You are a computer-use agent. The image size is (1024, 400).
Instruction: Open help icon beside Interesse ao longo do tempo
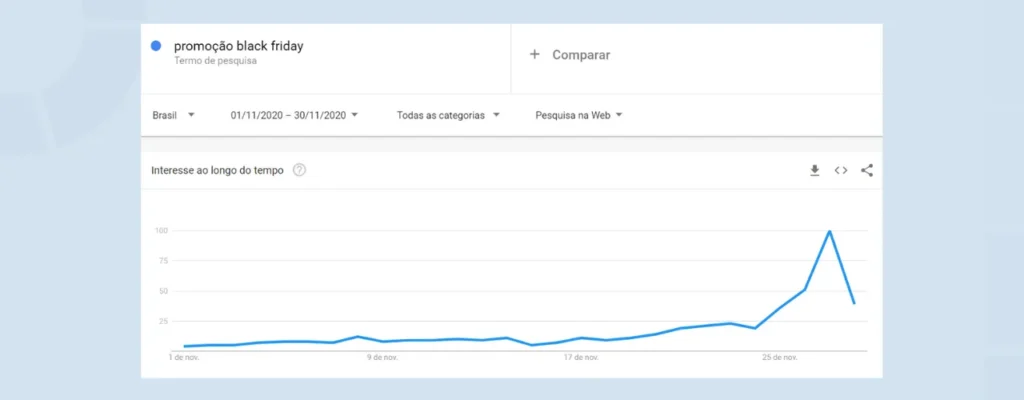point(299,171)
